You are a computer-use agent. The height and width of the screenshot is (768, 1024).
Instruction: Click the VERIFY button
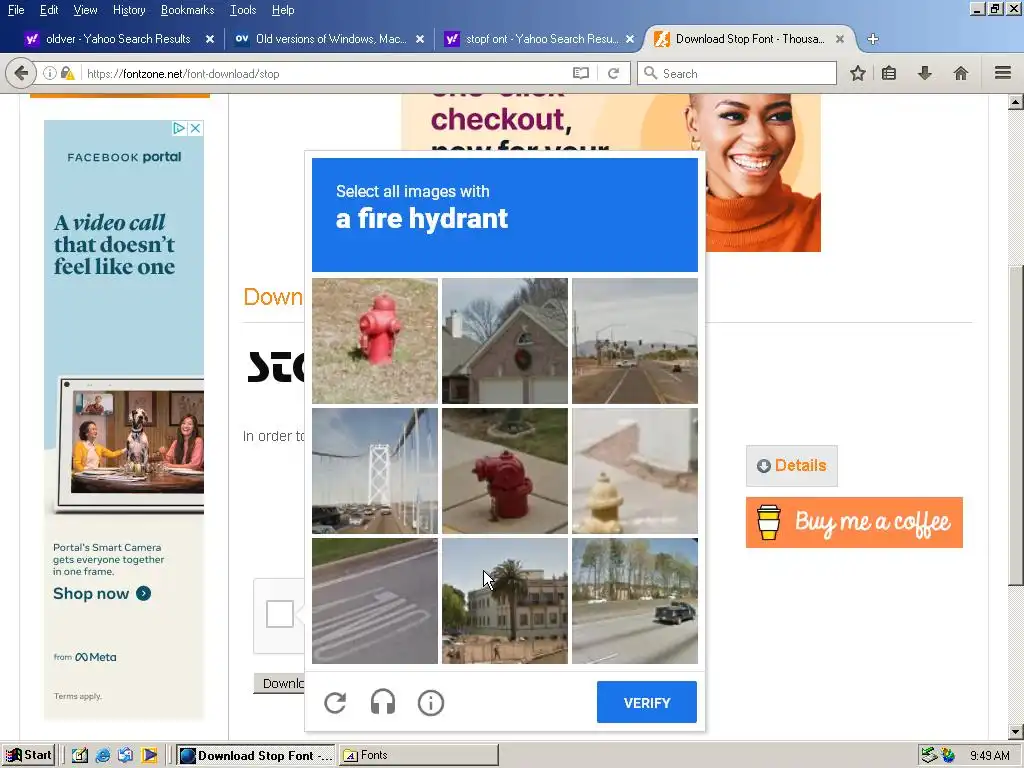647,702
